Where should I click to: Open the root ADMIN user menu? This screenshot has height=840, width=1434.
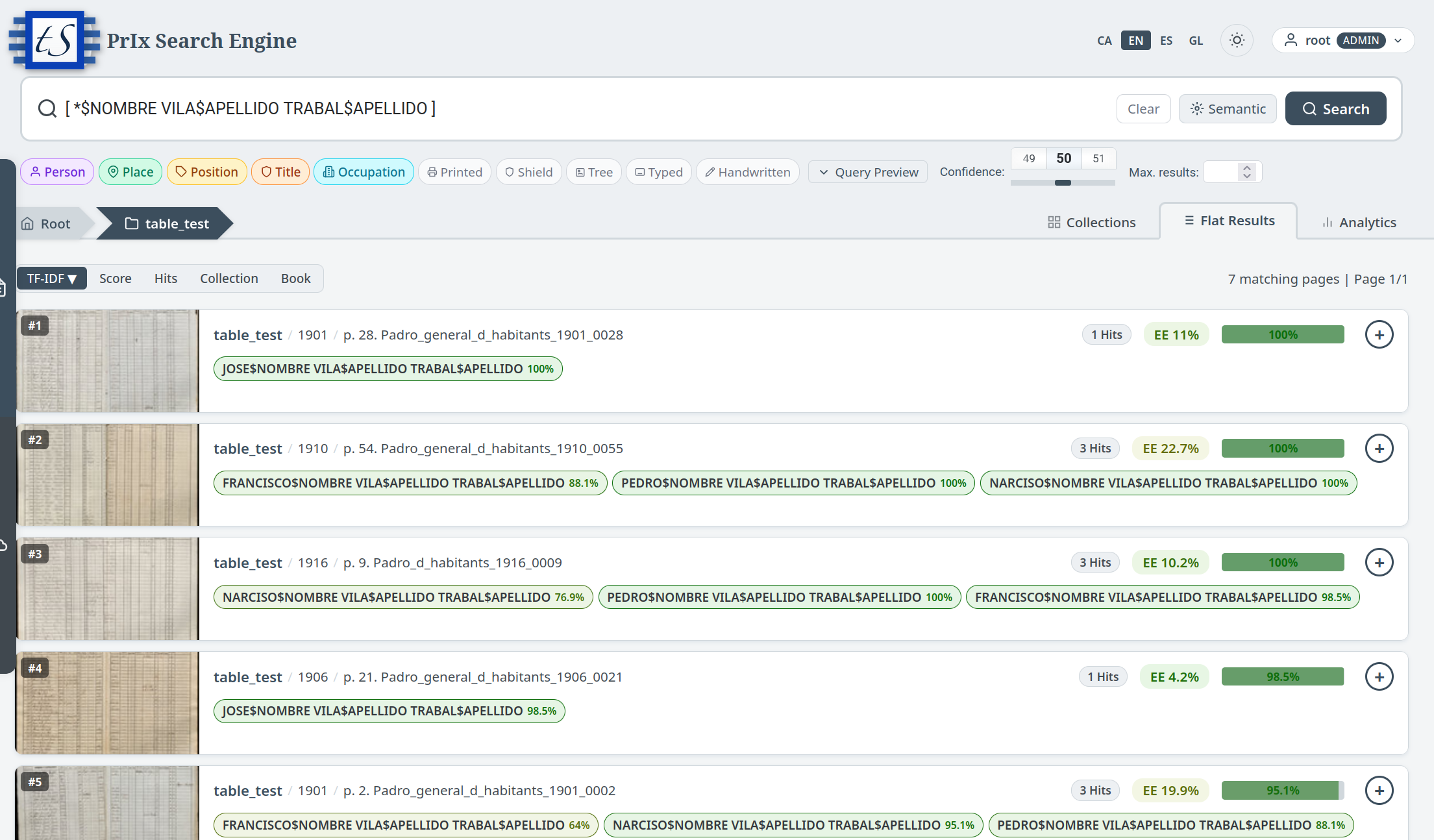1342,40
